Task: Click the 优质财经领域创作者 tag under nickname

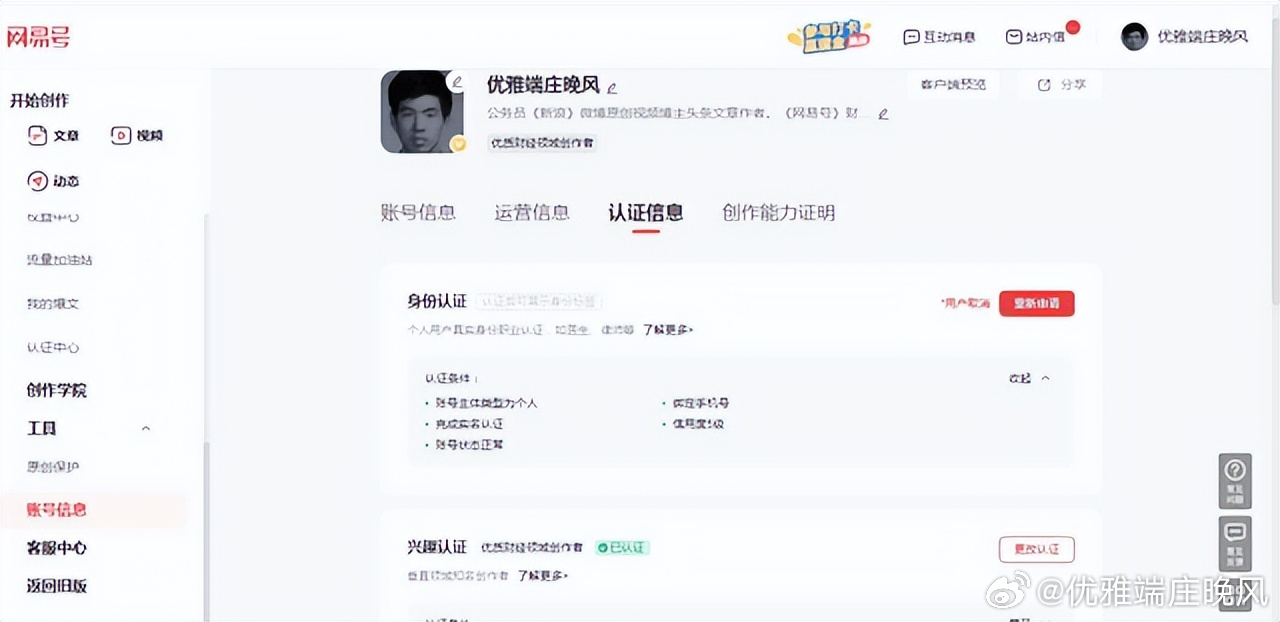Action: click(542, 143)
